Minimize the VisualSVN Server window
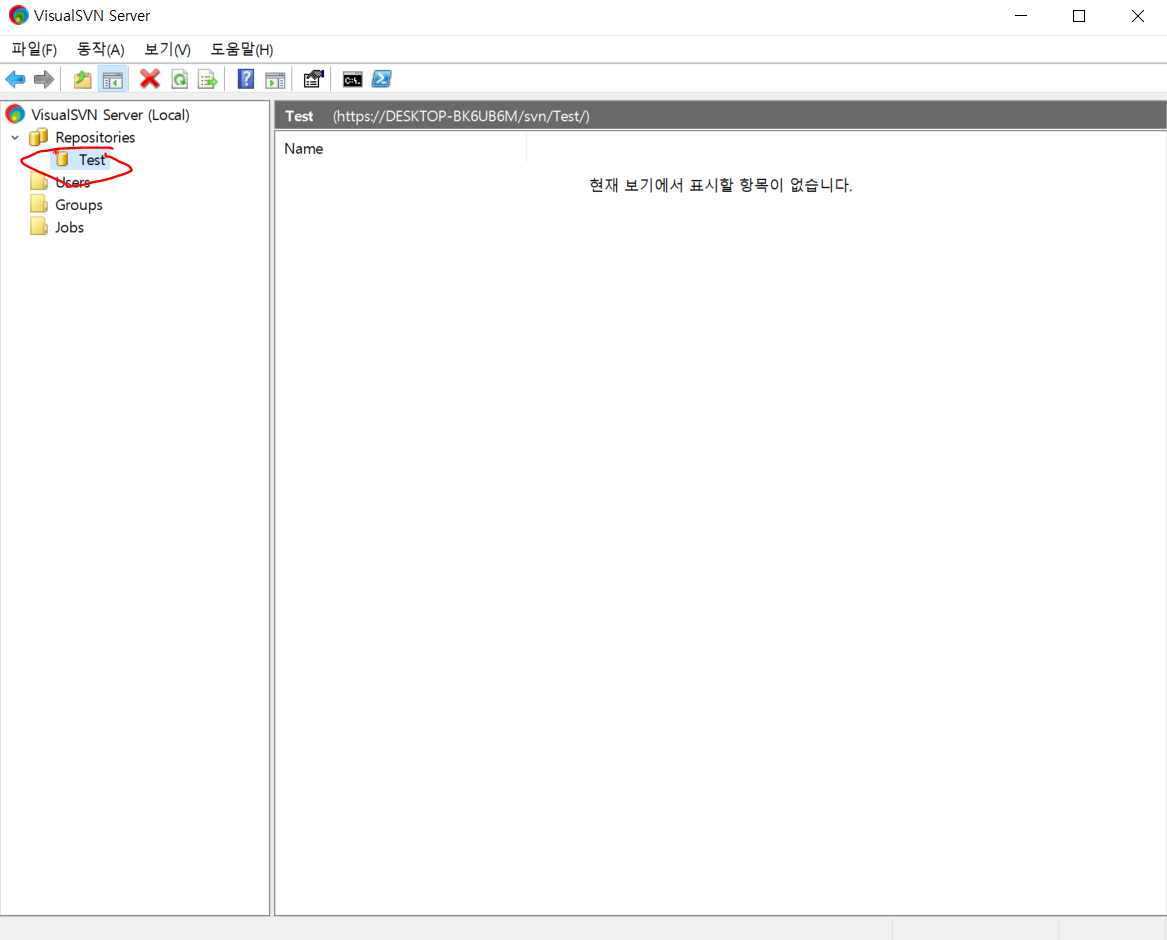The width and height of the screenshot is (1167, 940). click(x=1021, y=16)
